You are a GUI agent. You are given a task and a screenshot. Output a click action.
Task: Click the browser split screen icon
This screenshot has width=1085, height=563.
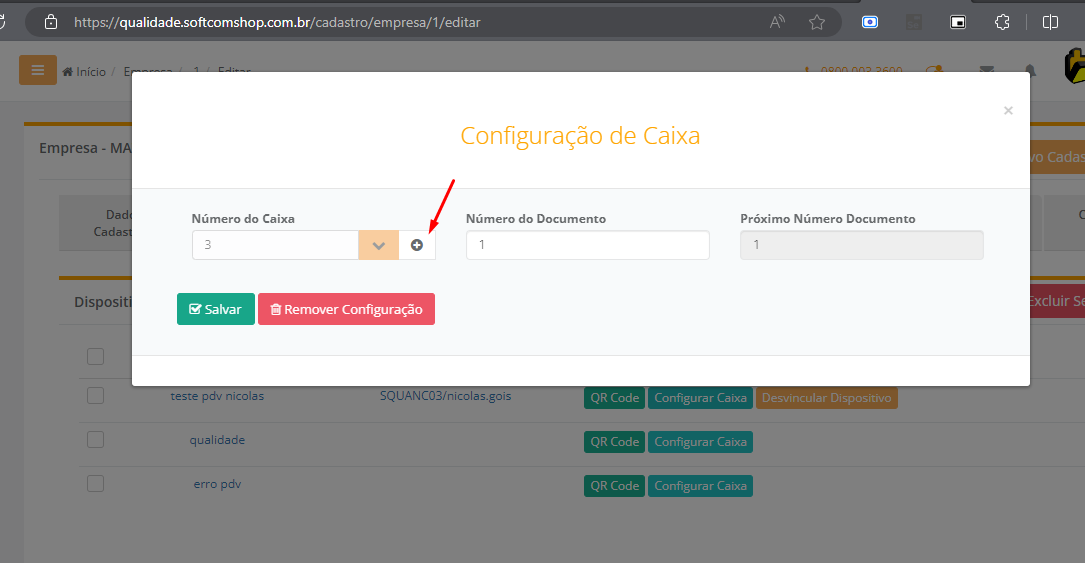[x=1050, y=22]
